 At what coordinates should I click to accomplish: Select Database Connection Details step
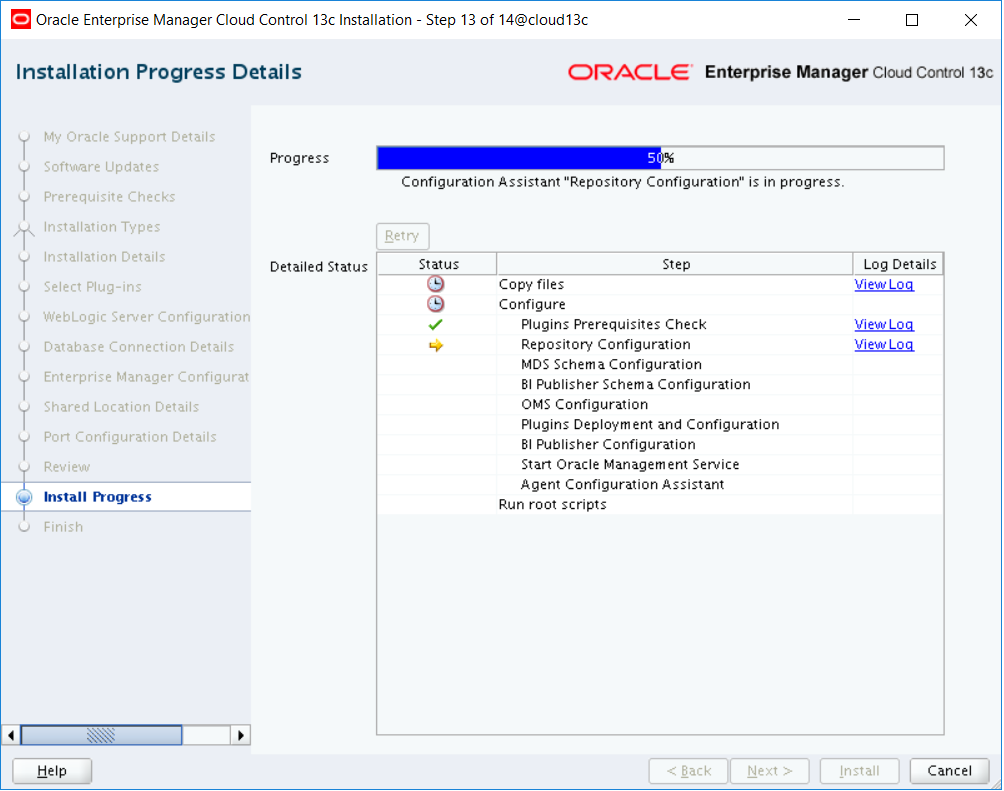coord(139,347)
